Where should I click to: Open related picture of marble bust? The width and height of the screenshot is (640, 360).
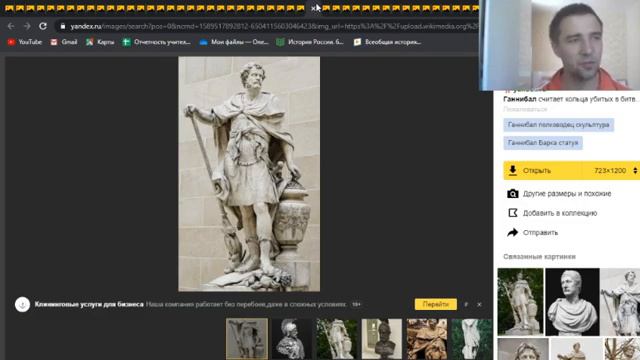click(572, 302)
